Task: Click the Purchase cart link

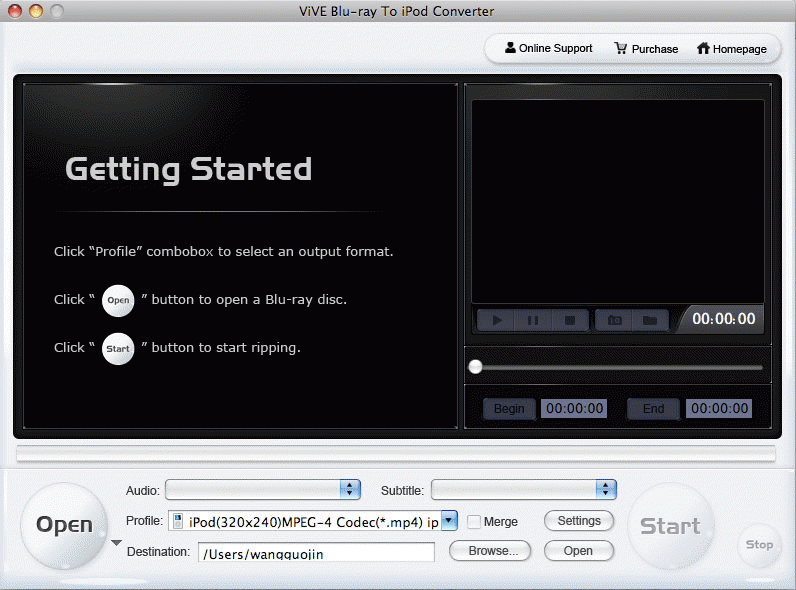Action: pyautogui.click(x=646, y=49)
